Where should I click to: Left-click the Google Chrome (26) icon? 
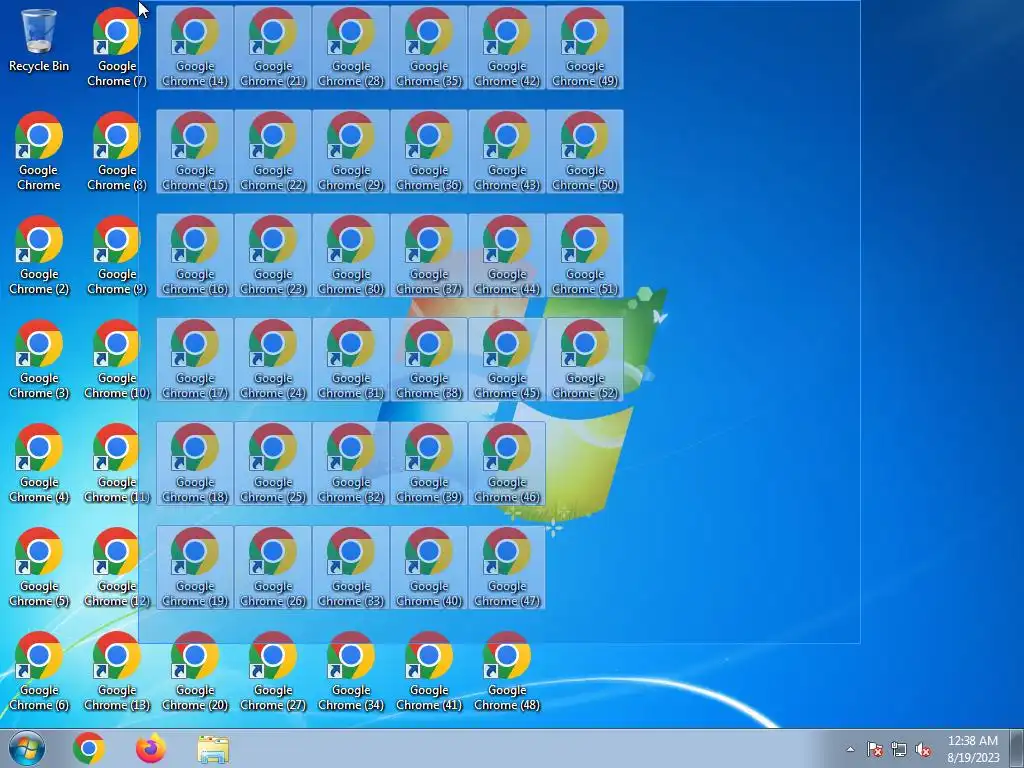[x=272, y=567]
